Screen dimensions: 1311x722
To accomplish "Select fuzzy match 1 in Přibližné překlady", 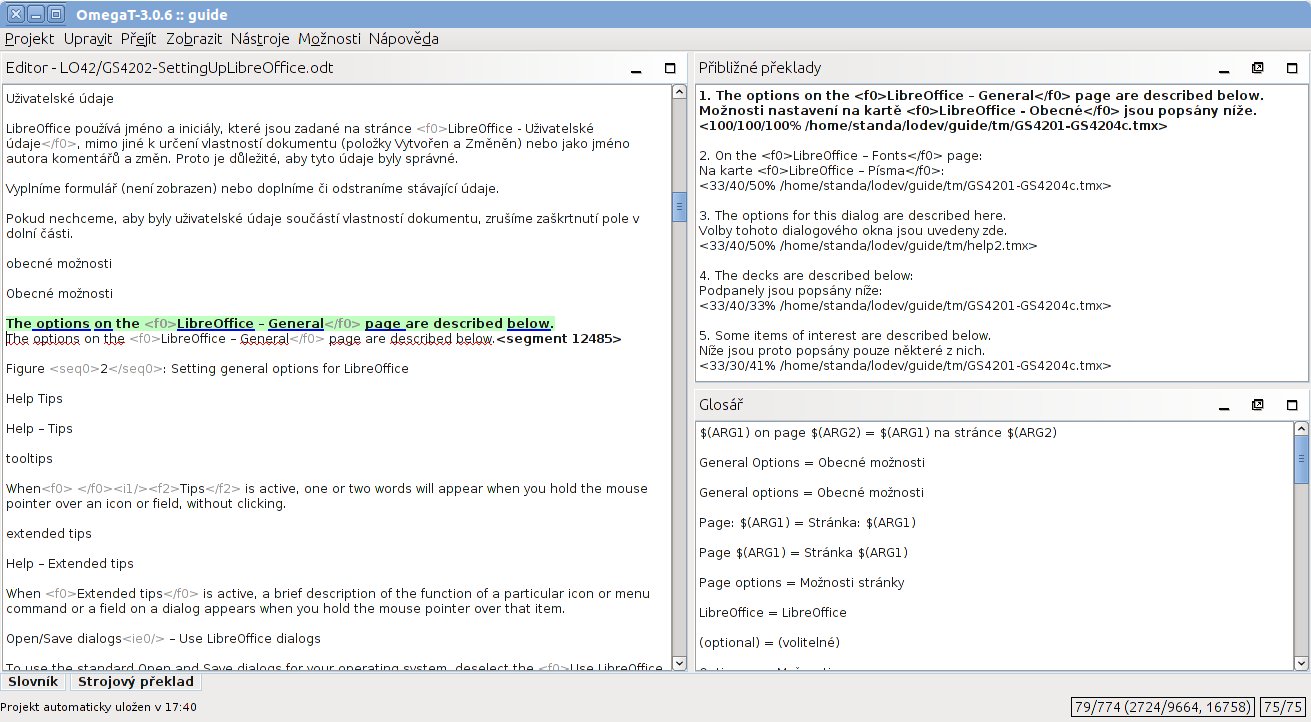I will coord(982,111).
